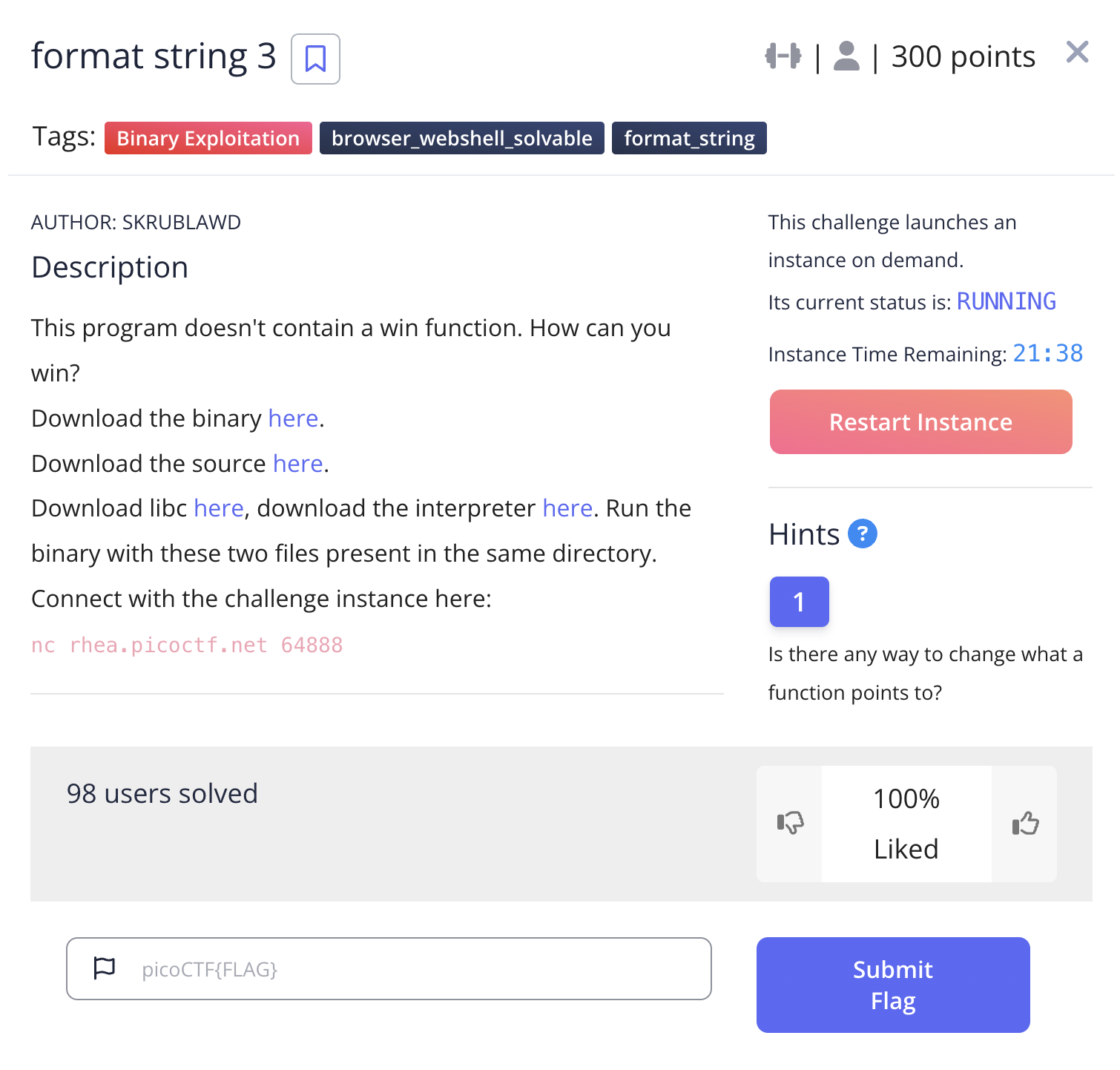The width and height of the screenshot is (1120, 1070).
Task: Select the format_string tag
Action: click(x=689, y=139)
